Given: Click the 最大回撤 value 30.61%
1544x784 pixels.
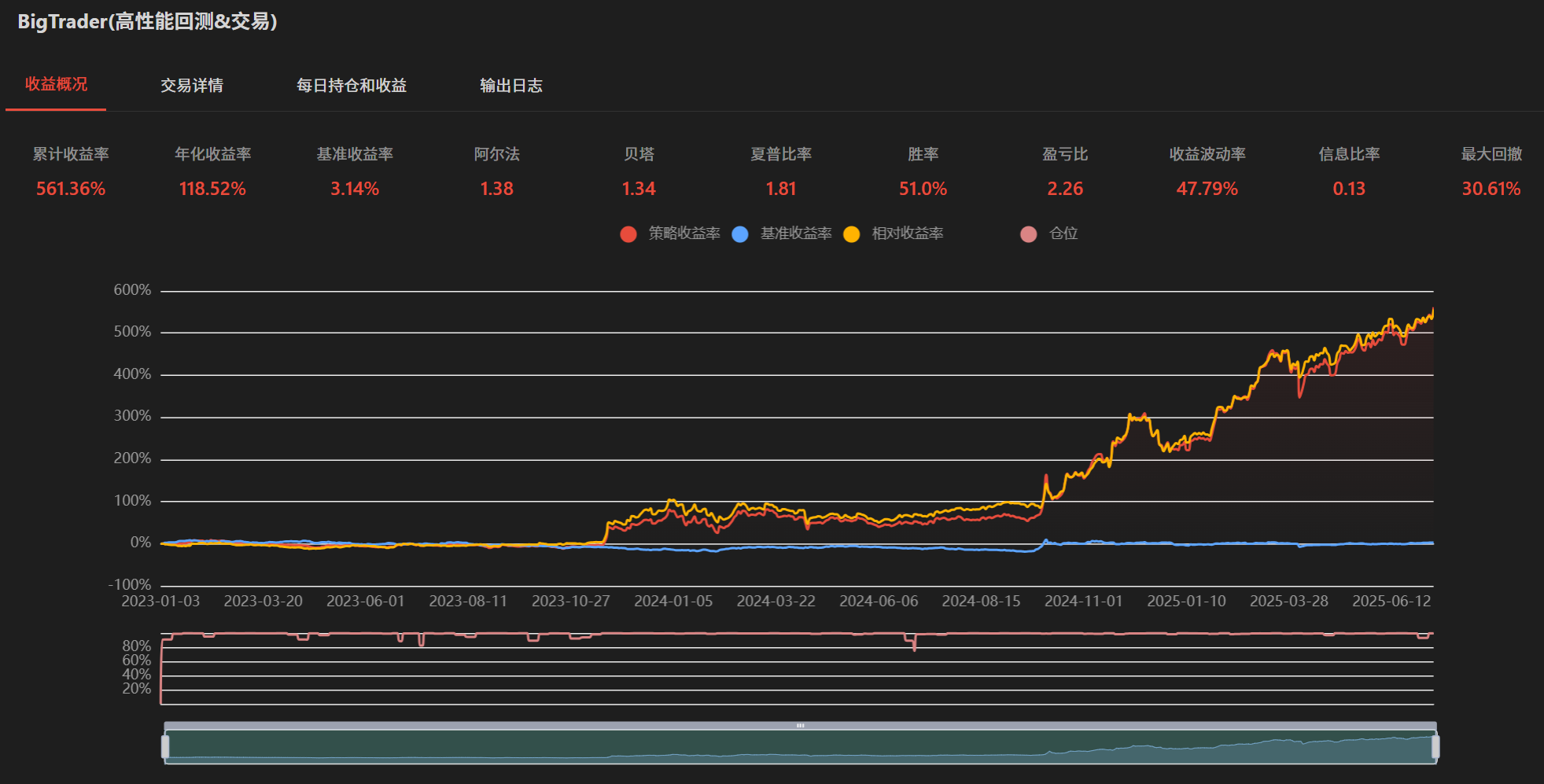Looking at the screenshot, I should (1491, 189).
